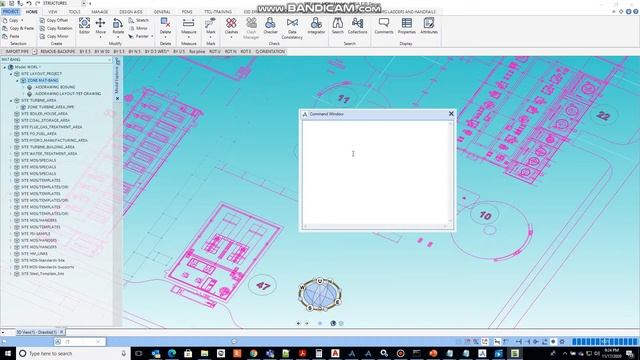Show the Properties panel
This screenshot has height=360, width=640.
click(407, 26)
